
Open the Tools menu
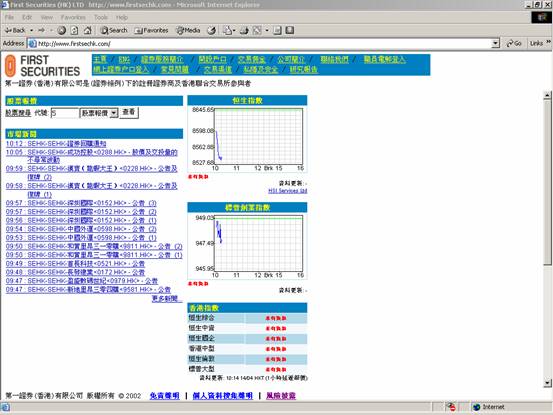pyautogui.click(x=101, y=17)
